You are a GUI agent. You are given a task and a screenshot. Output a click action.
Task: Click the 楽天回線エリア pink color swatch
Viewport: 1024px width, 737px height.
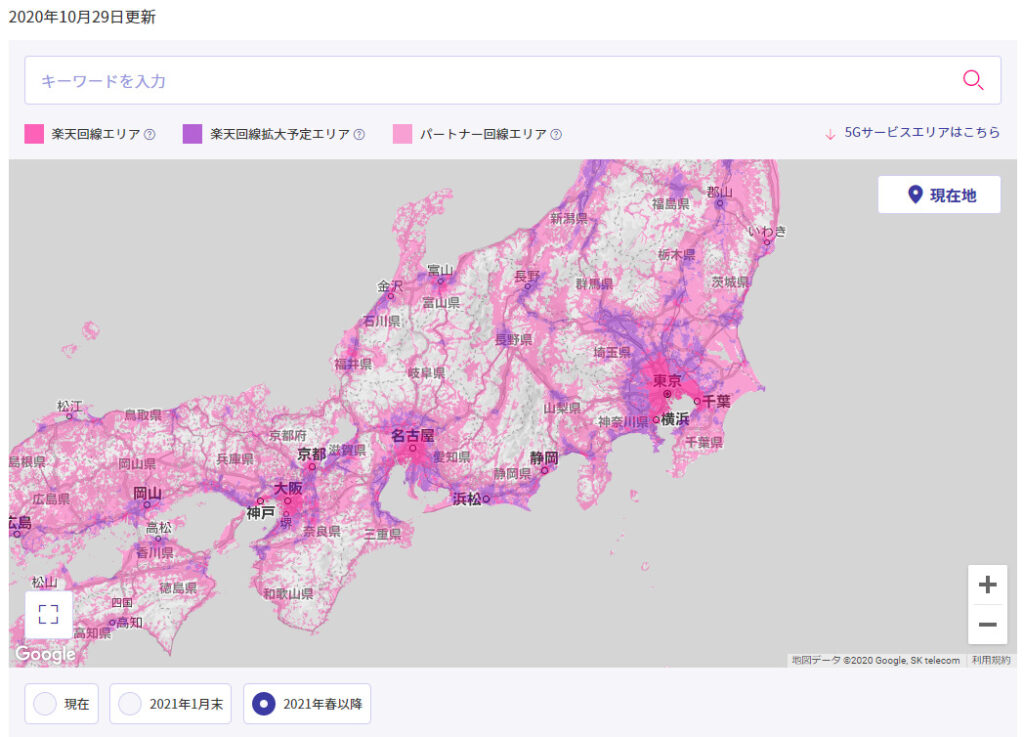coord(34,134)
